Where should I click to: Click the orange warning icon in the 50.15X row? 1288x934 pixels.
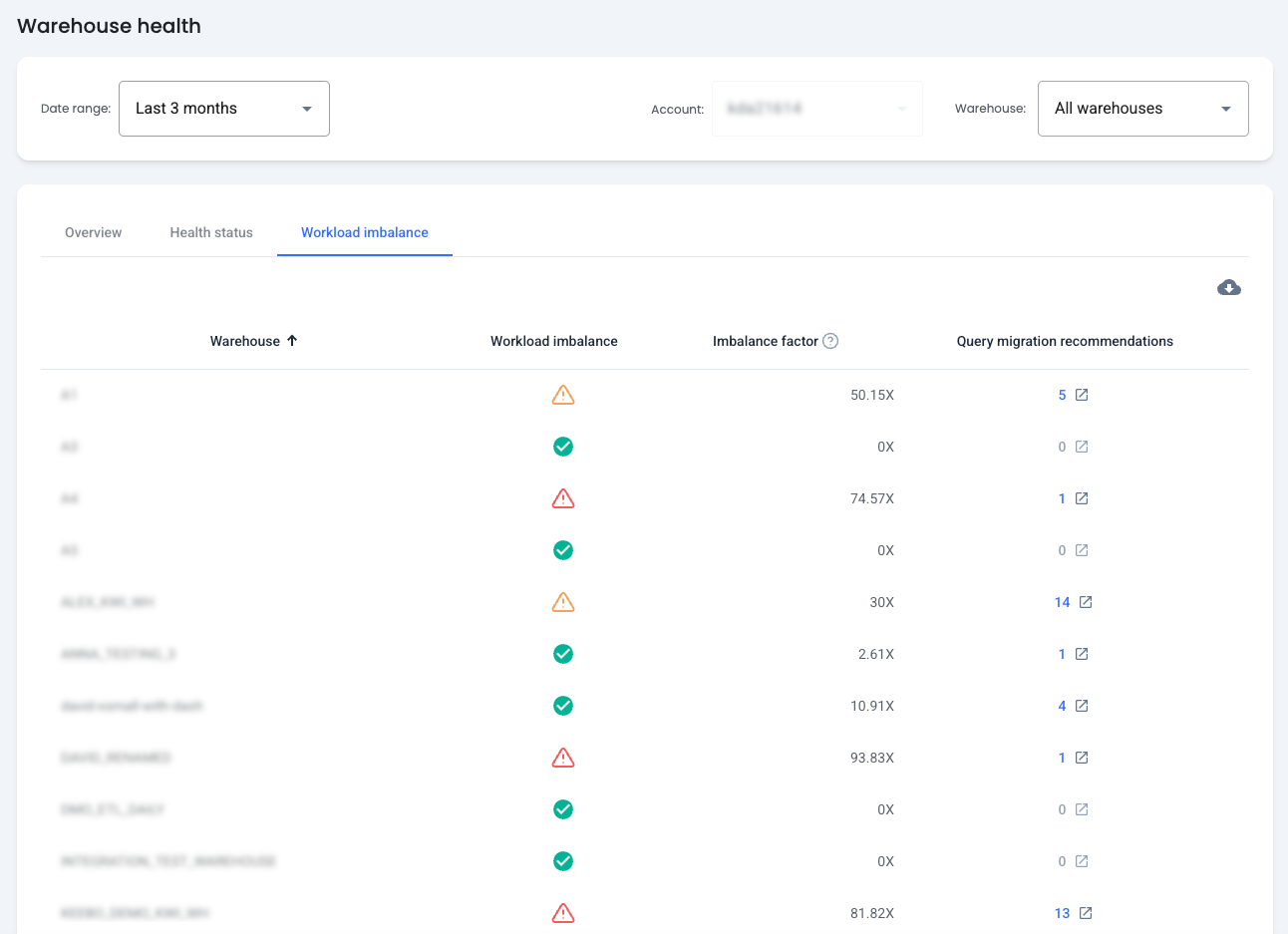click(563, 395)
